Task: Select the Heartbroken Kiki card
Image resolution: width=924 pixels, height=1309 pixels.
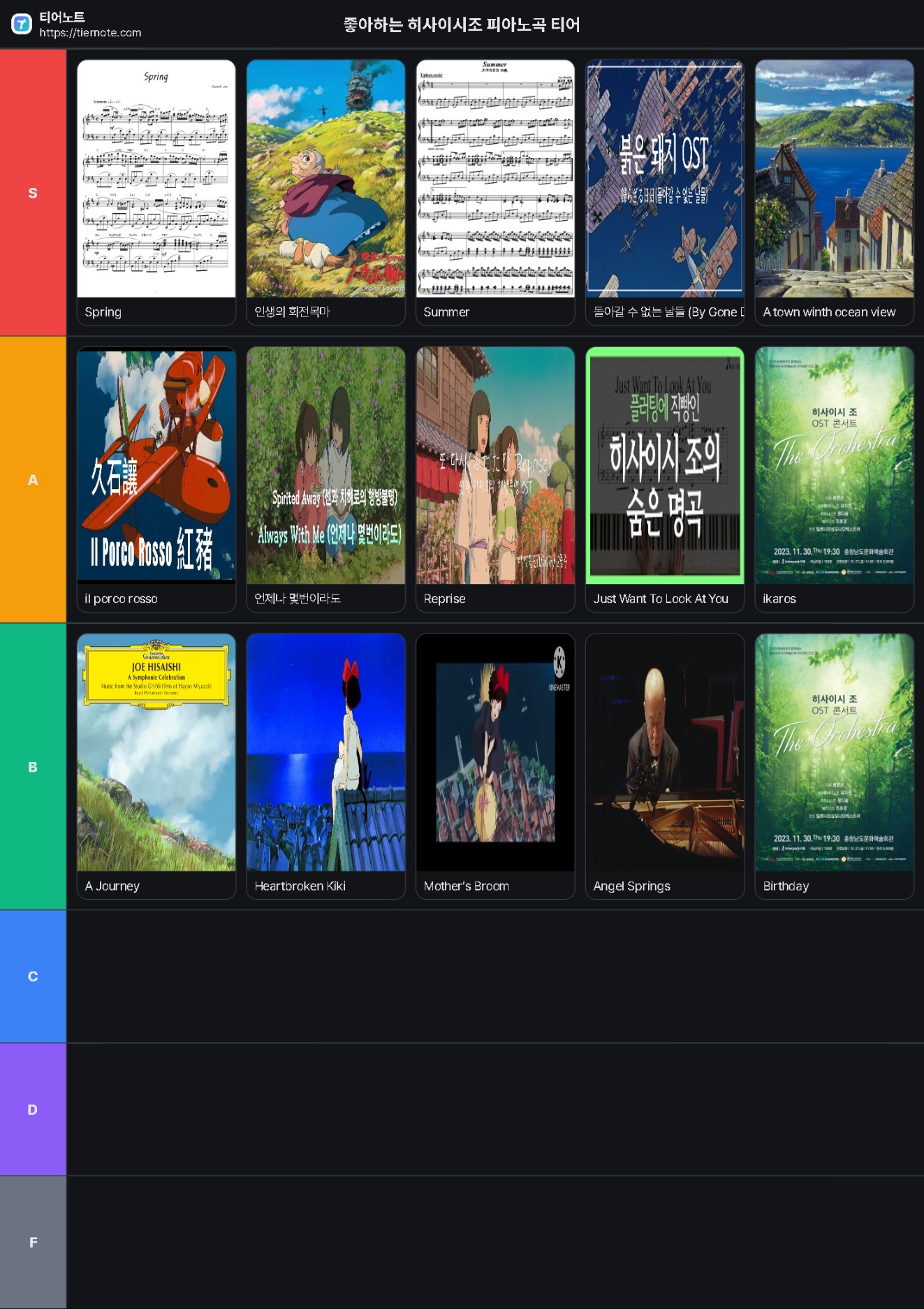Action: (325, 766)
